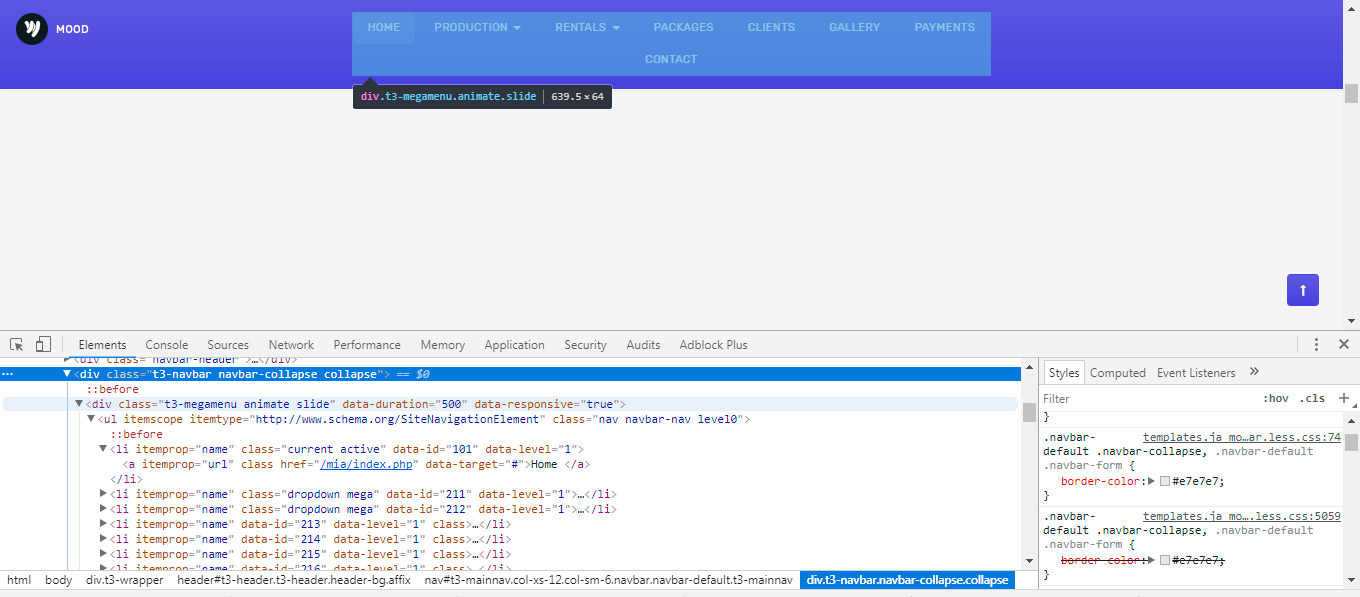
Task: Collapse the t3-megamenu div node
Action: [x=80, y=404]
